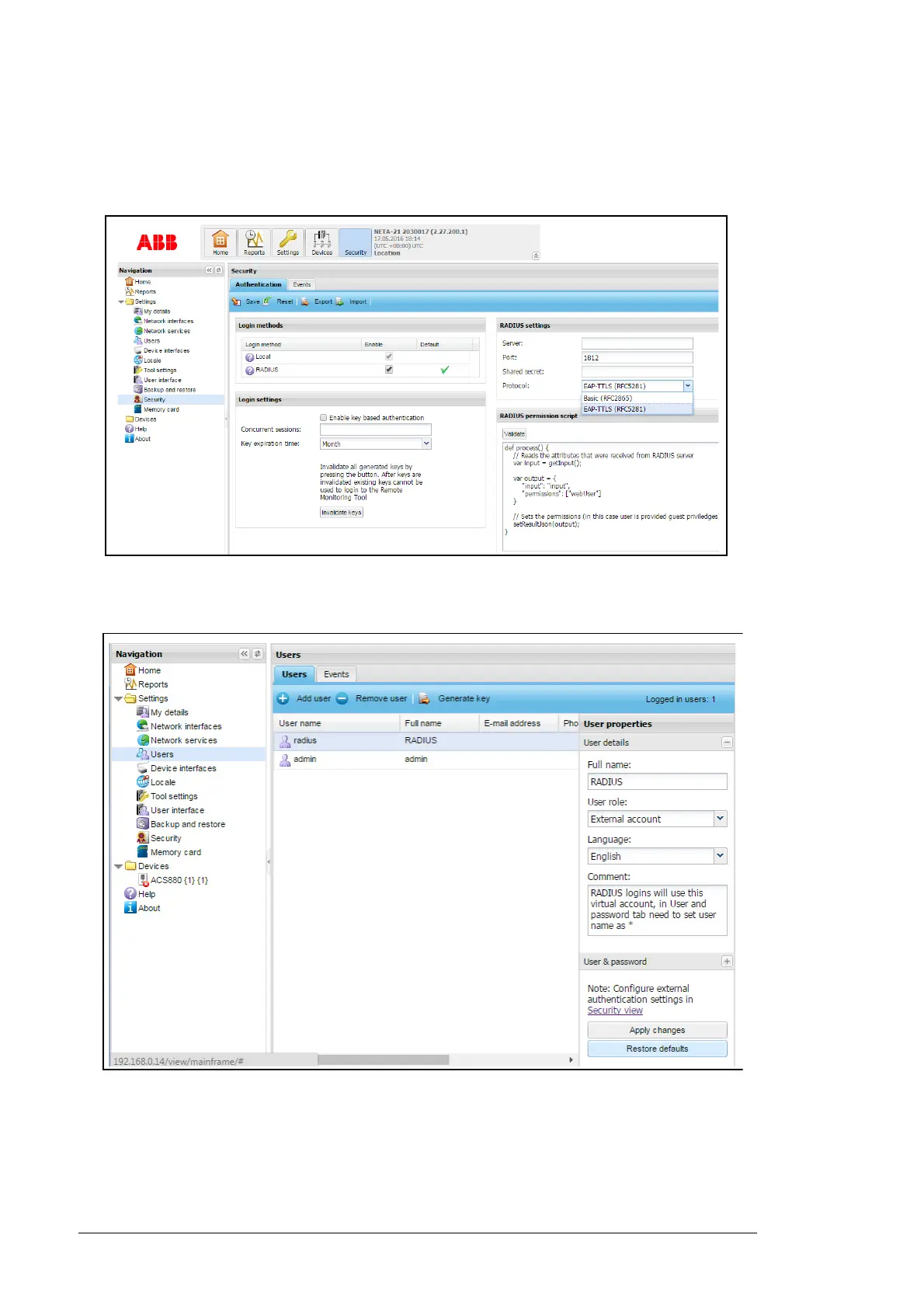Choose Basic (RFC2865) protocol option

click(637, 398)
